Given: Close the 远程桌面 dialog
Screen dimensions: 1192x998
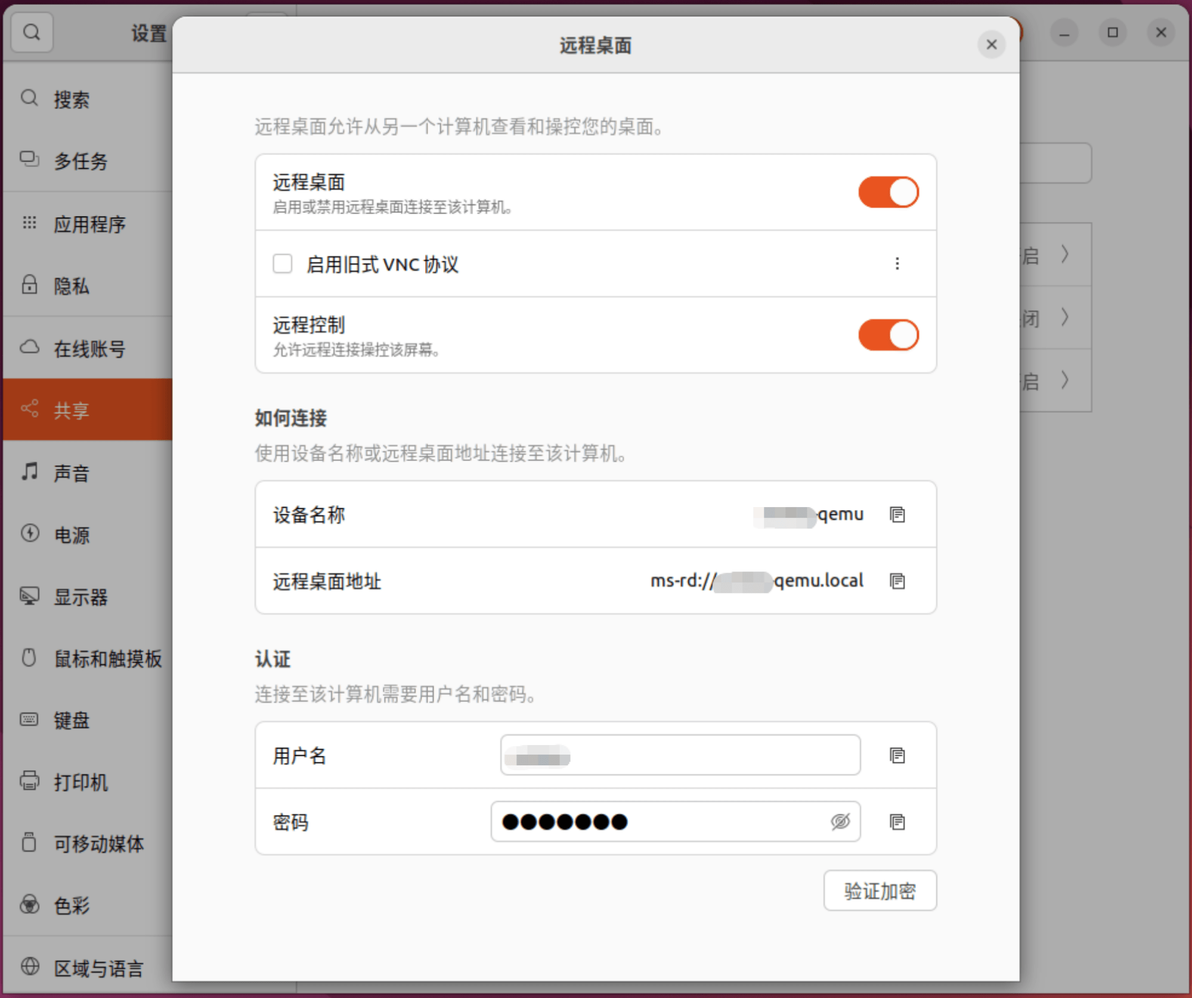Looking at the screenshot, I should 991,45.
